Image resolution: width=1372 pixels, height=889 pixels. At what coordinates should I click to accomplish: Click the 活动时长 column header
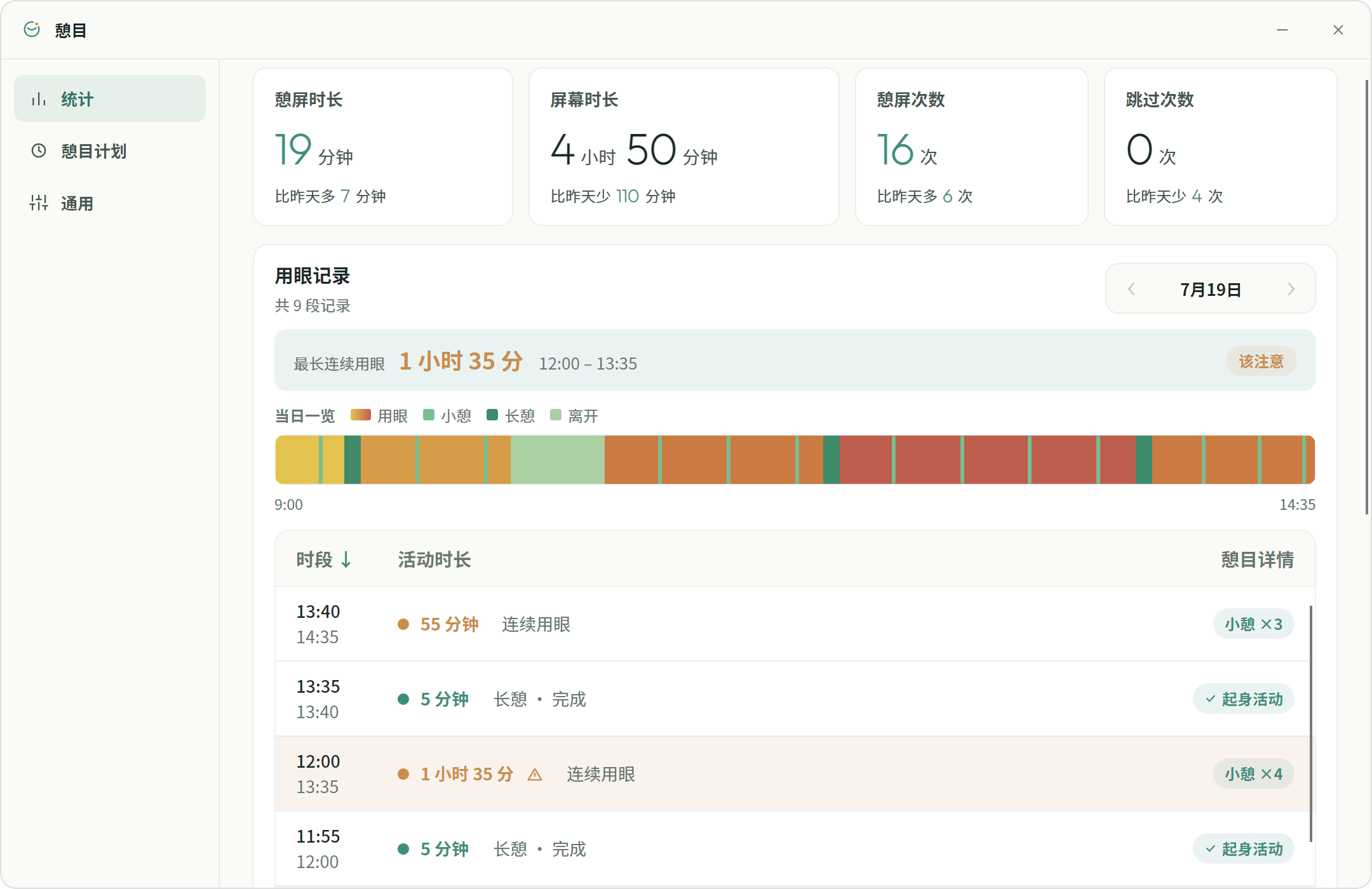click(434, 559)
